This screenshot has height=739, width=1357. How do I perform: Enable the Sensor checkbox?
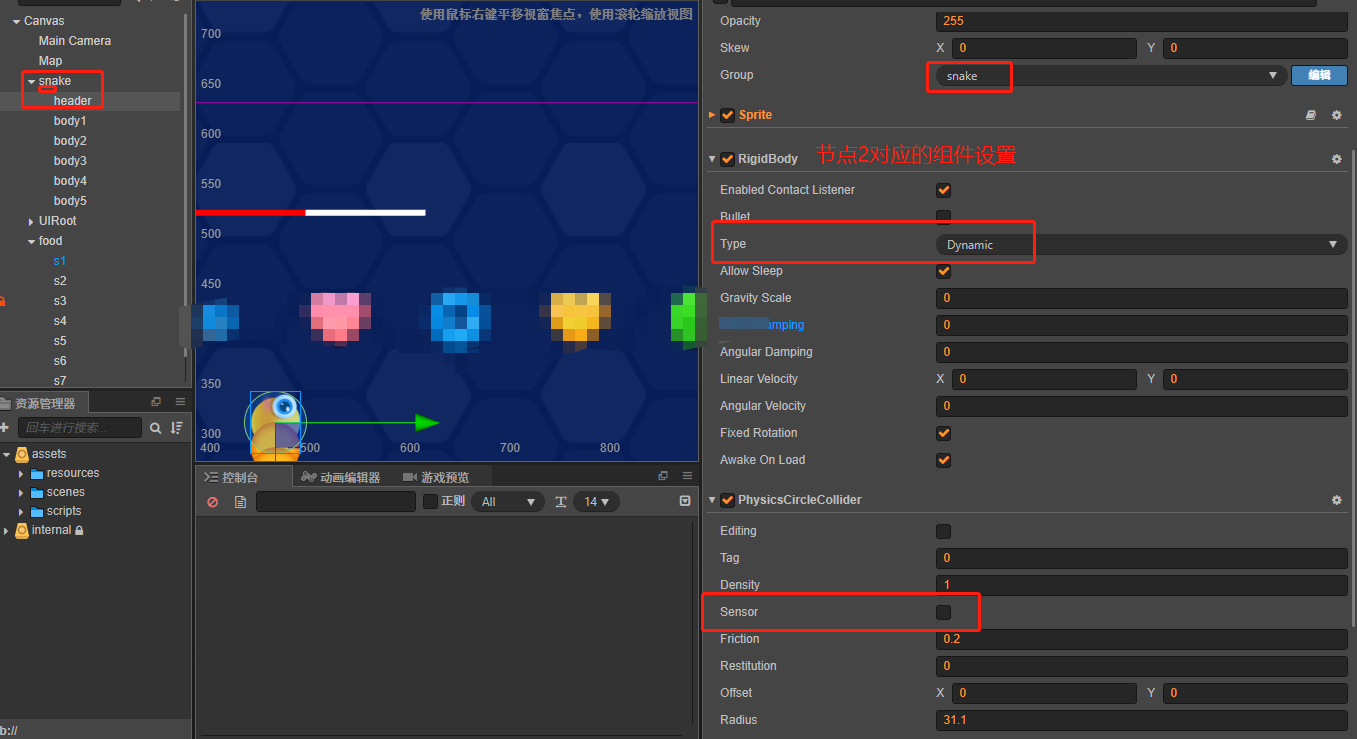(x=943, y=612)
